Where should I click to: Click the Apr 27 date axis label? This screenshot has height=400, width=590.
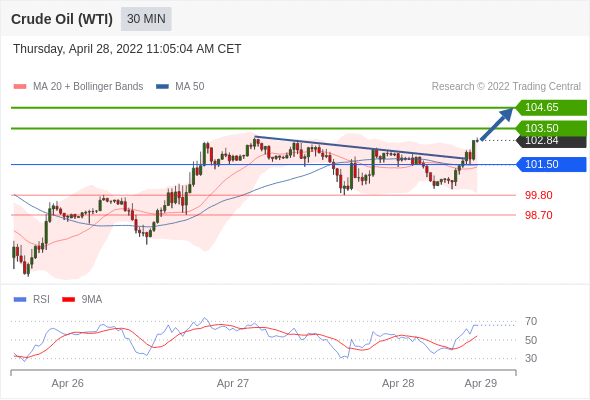(x=233, y=383)
